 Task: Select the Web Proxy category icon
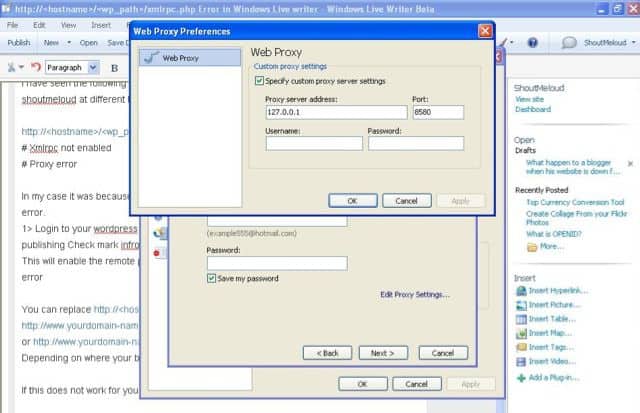coord(151,58)
